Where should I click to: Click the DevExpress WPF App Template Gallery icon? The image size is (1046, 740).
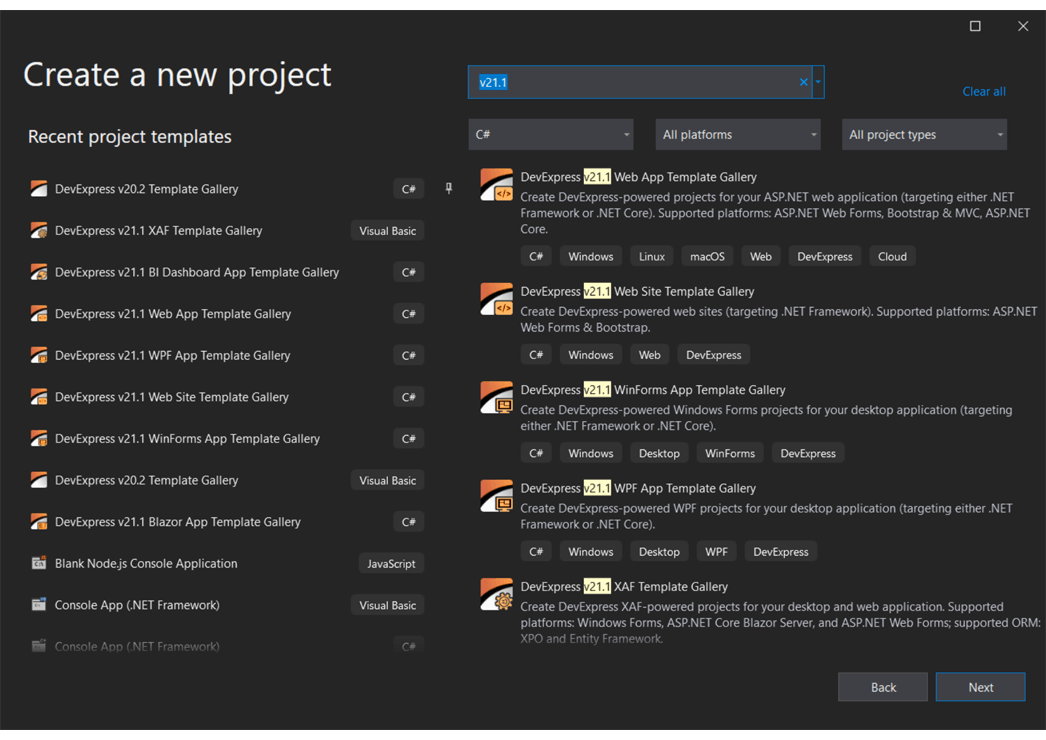pyautogui.click(x=496, y=495)
